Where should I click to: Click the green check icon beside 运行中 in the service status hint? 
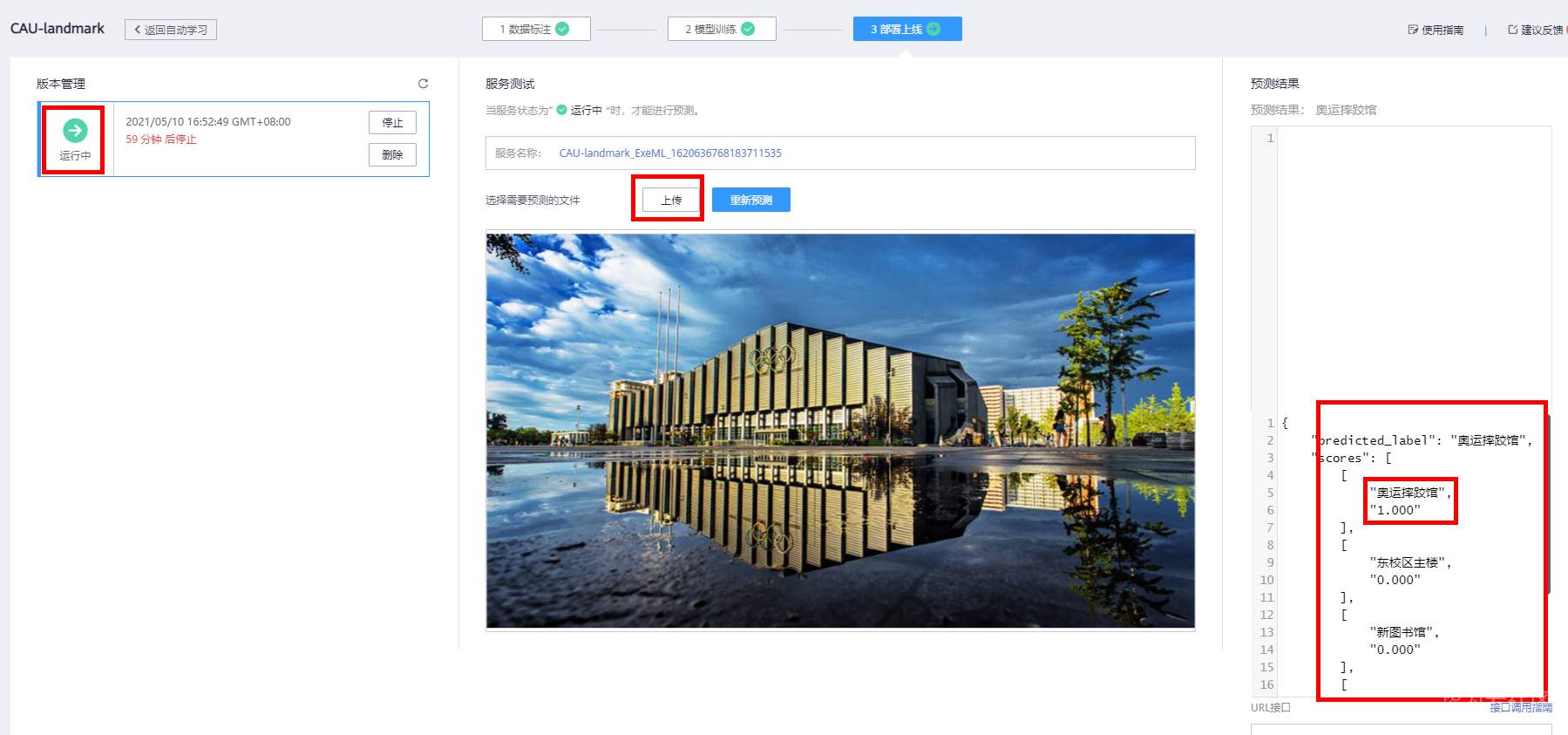pyautogui.click(x=562, y=110)
